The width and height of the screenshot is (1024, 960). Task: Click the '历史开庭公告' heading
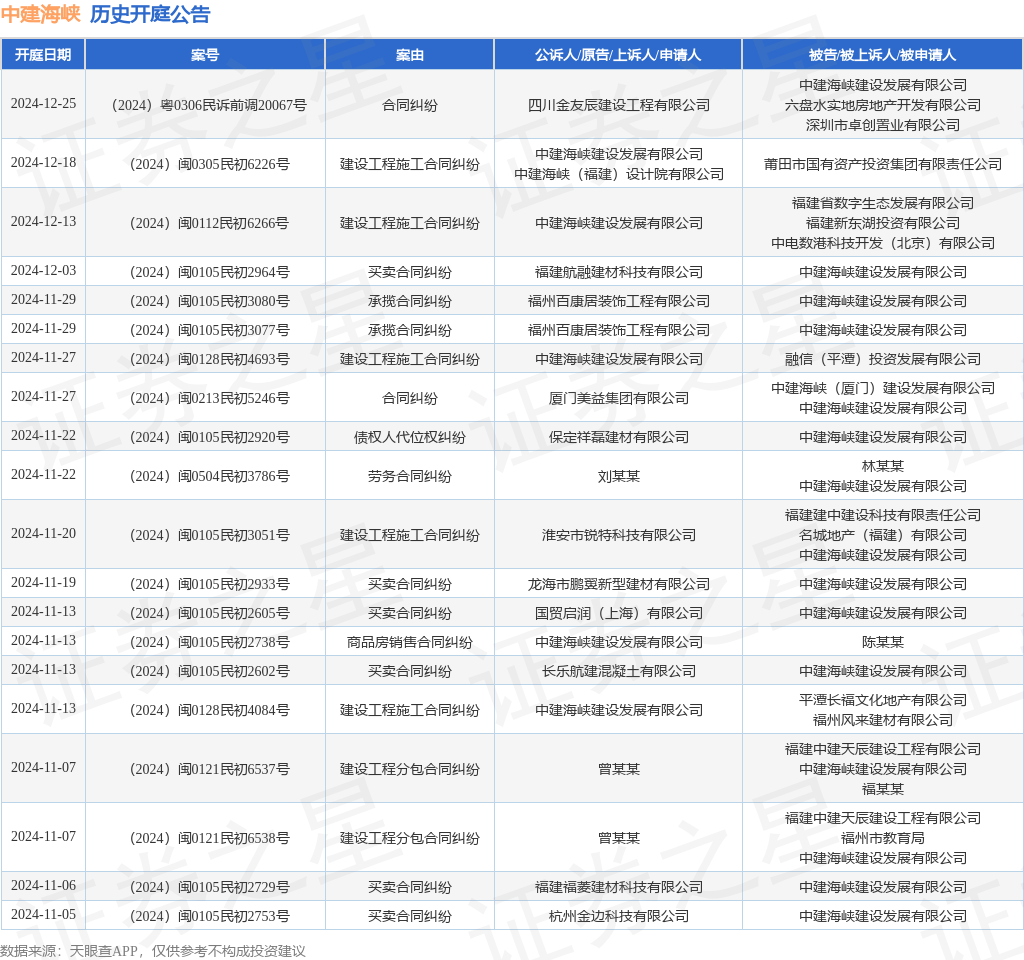click(150, 14)
